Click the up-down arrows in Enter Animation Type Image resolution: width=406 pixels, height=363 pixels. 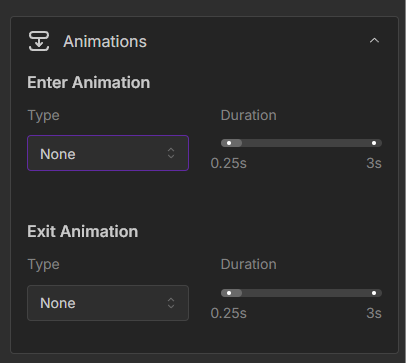click(x=171, y=153)
